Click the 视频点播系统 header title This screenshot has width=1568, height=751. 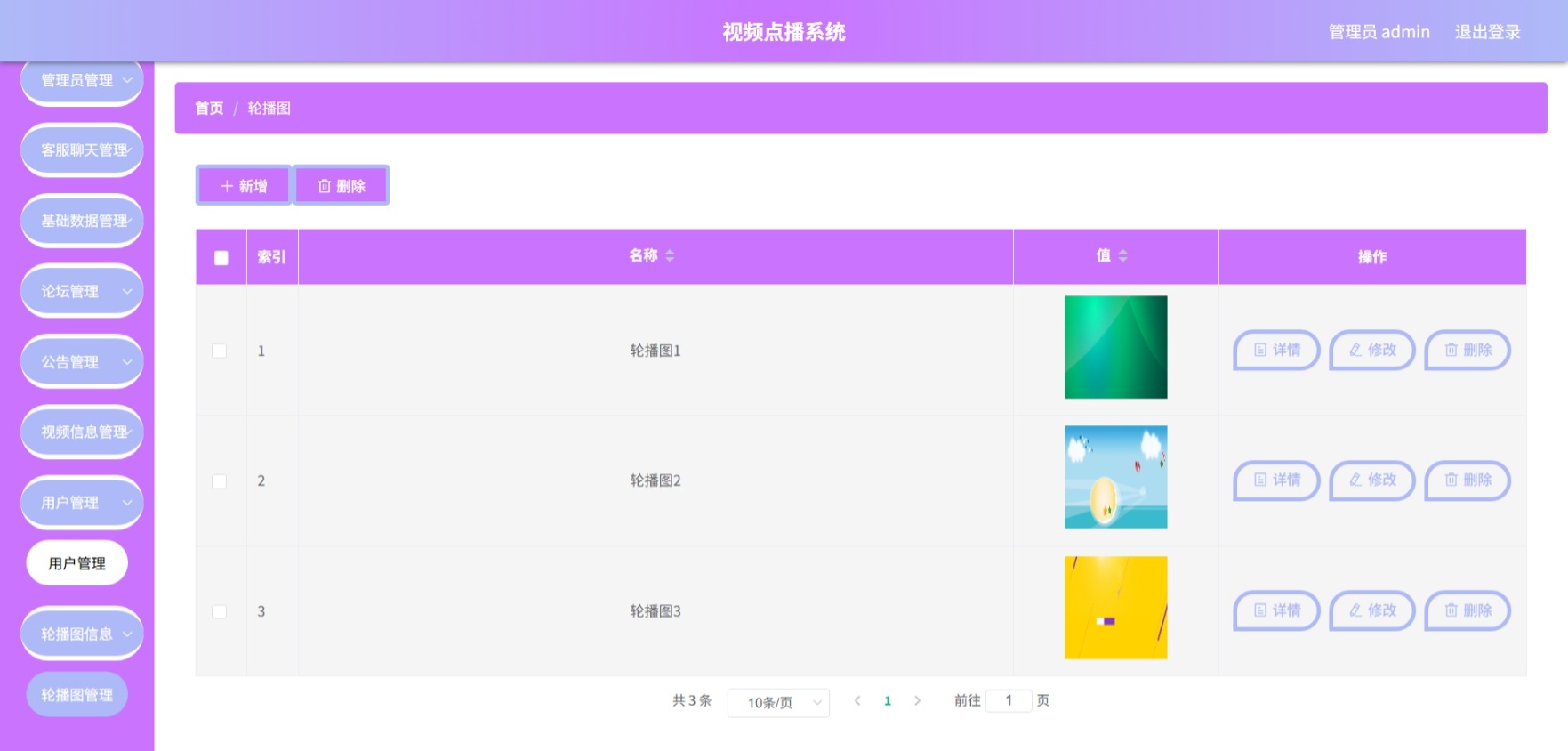[x=784, y=32]
